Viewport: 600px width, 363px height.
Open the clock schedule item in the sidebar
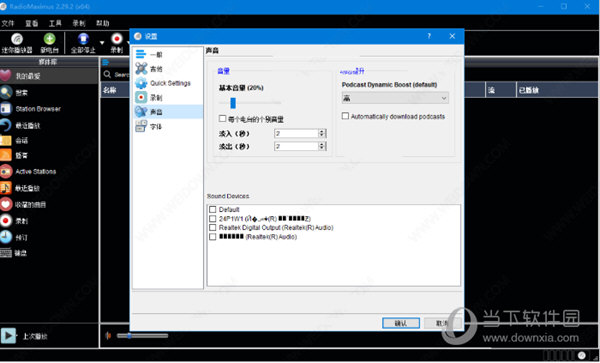coord(49,237)
